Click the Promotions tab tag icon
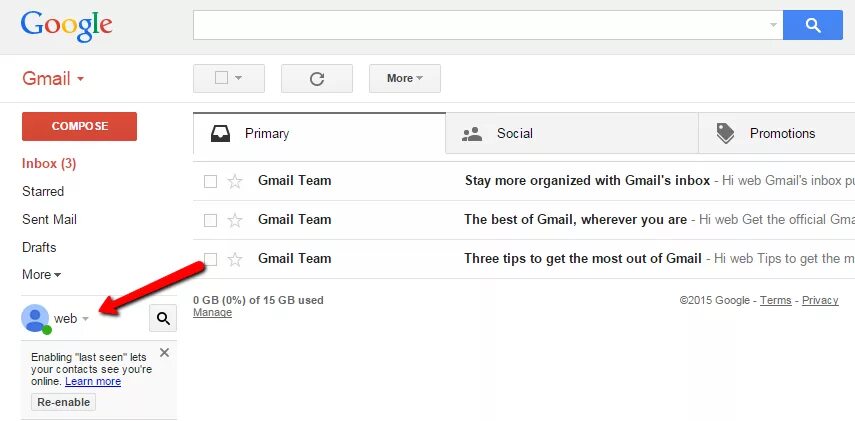The image size is (855, 421). [725, 134]
